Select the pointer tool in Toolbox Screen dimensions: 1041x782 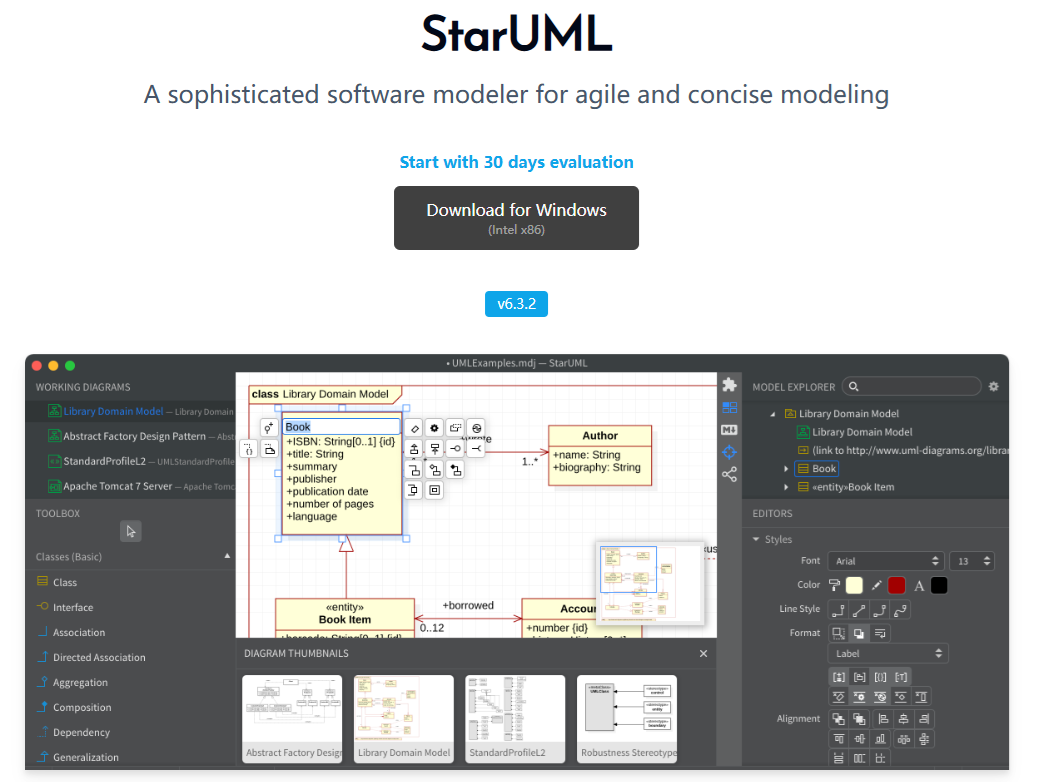131,531
